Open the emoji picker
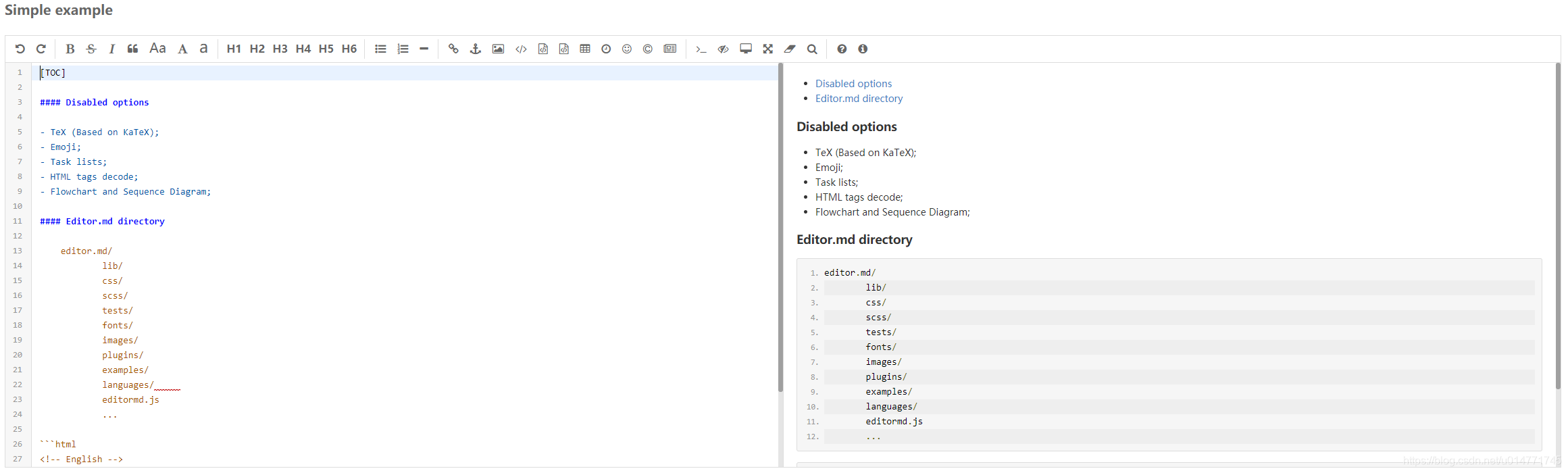Image resolution: width=1568 pixels, height=473 pixels. coord(627,49)
